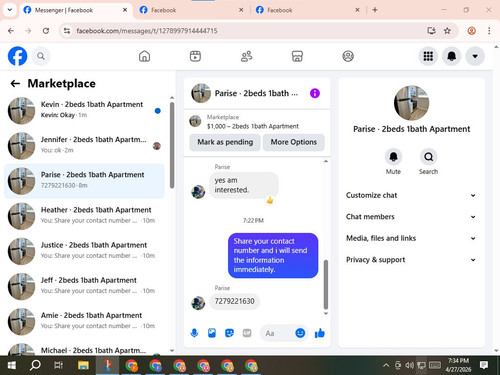Click the message Aa input field
Viewport: 500px width, 375px height.
pos(277,333)
